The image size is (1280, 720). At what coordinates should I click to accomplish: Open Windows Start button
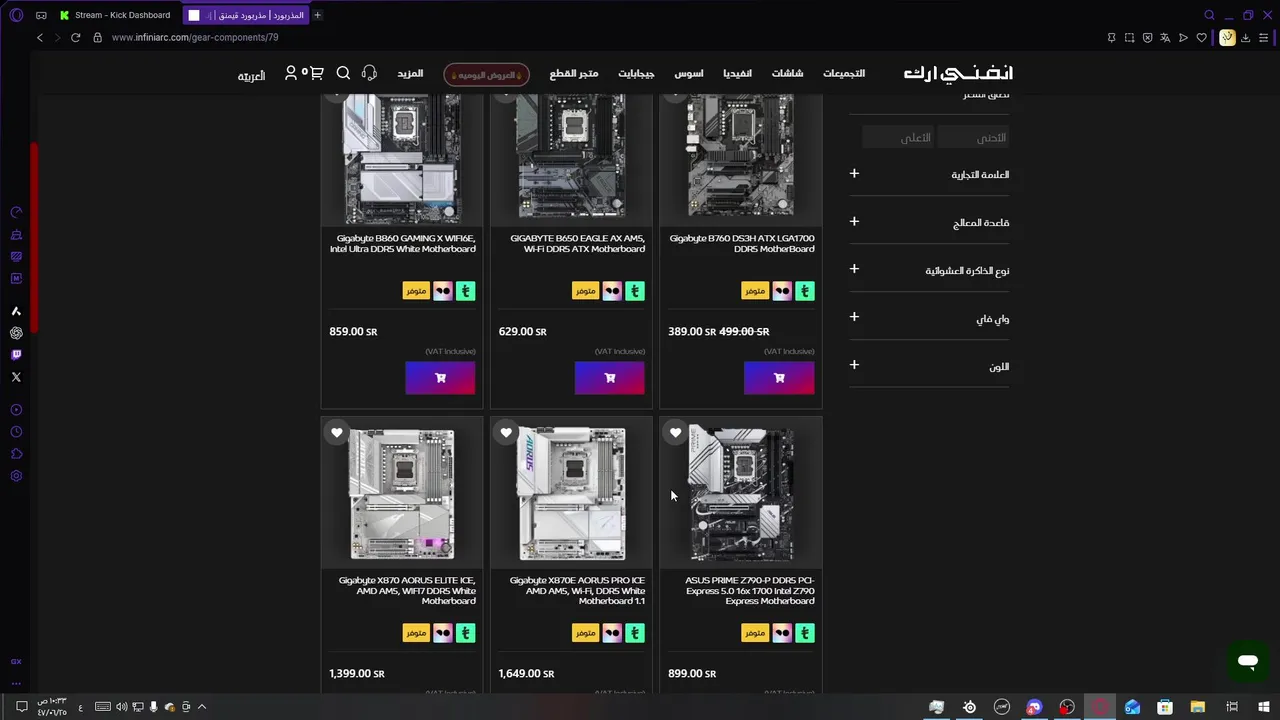1264,707
